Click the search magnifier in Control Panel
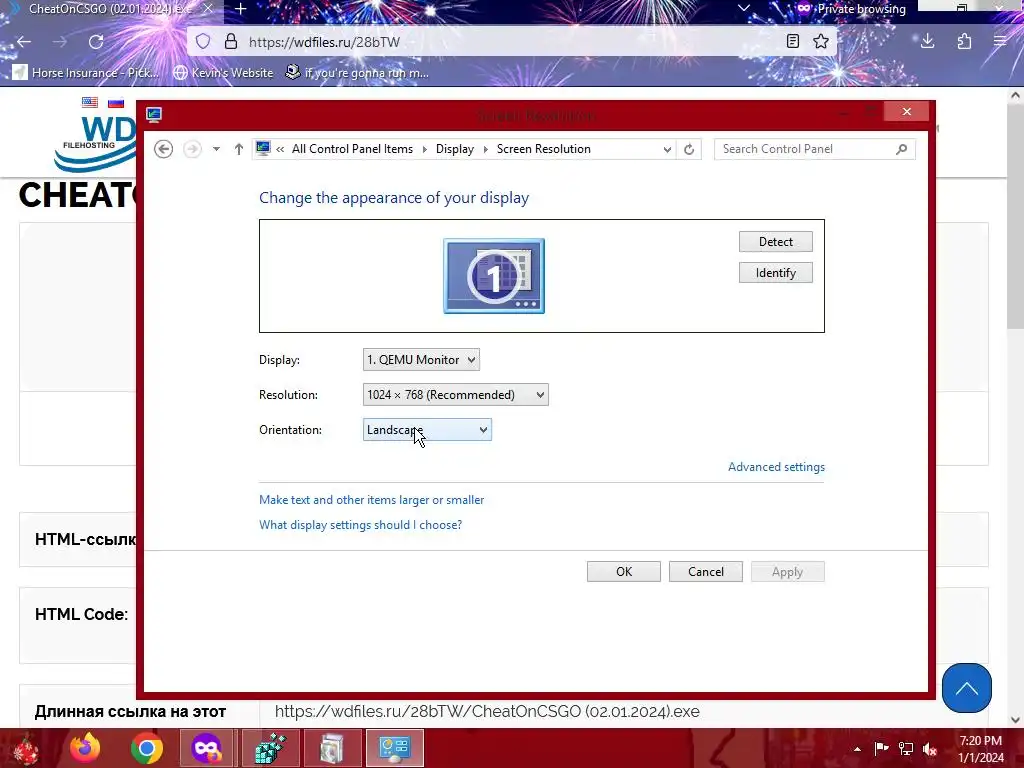This screenshot has width=1024, height=768. (902, 149)
